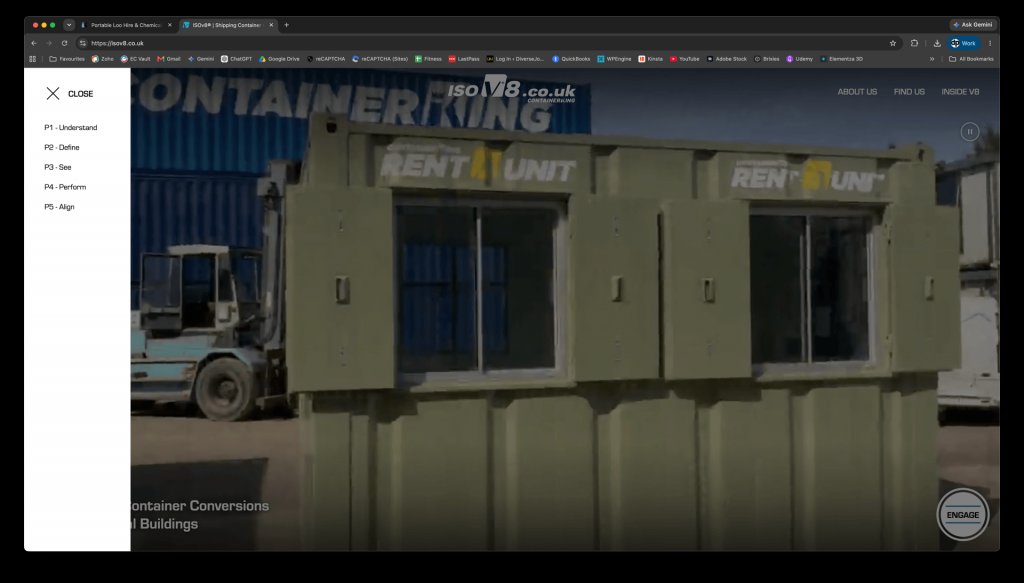Open the Fitness bookmark

point(428,59)
